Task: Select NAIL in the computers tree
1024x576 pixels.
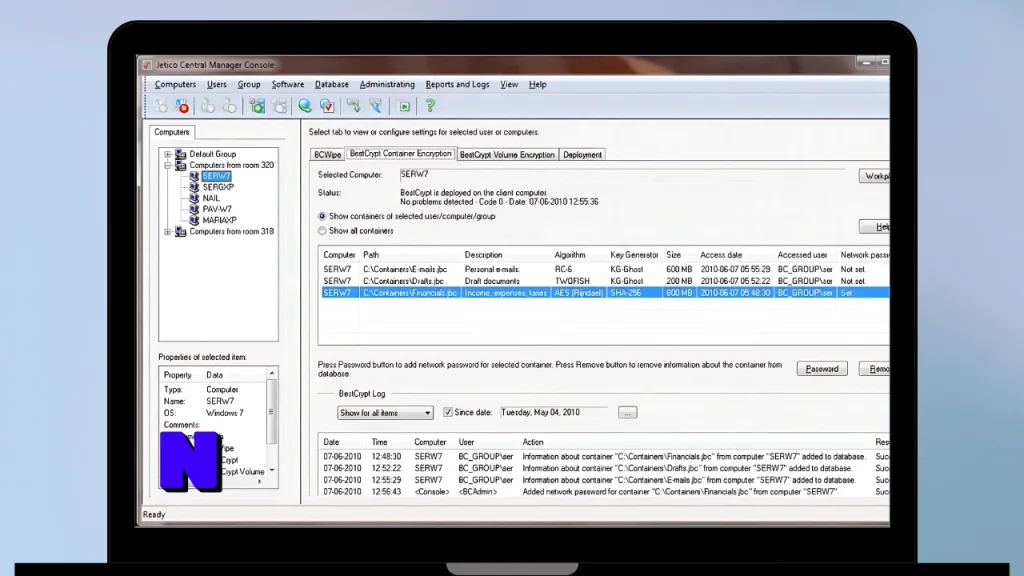Action: [x=211, y=198]
